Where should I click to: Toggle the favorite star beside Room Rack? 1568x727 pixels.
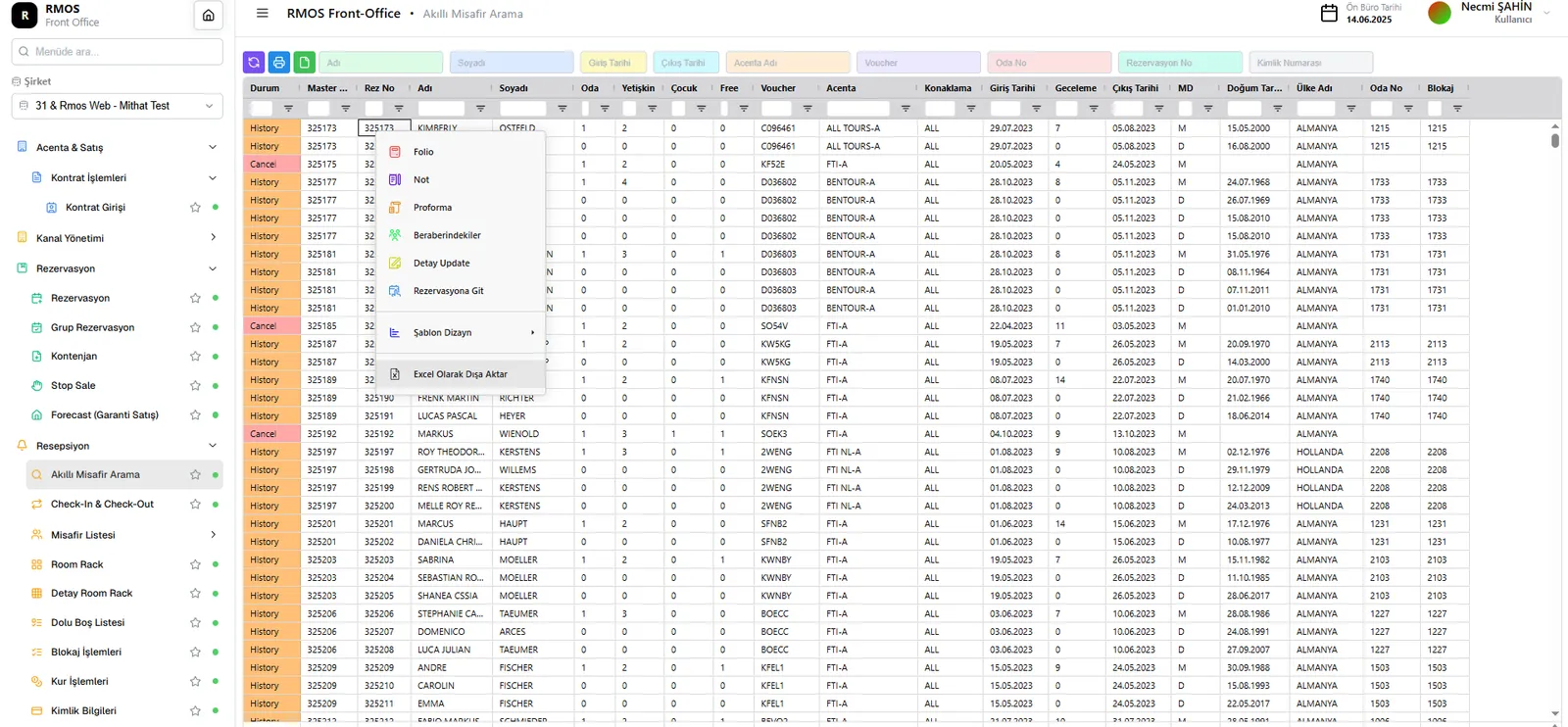click(x=195, y=565)
